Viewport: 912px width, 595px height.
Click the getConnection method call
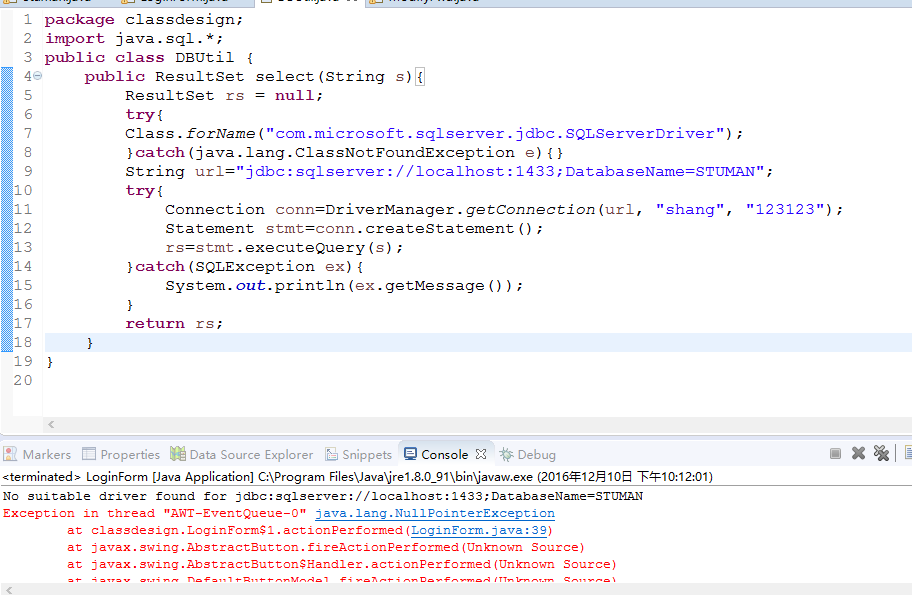[x=530, y=209]
